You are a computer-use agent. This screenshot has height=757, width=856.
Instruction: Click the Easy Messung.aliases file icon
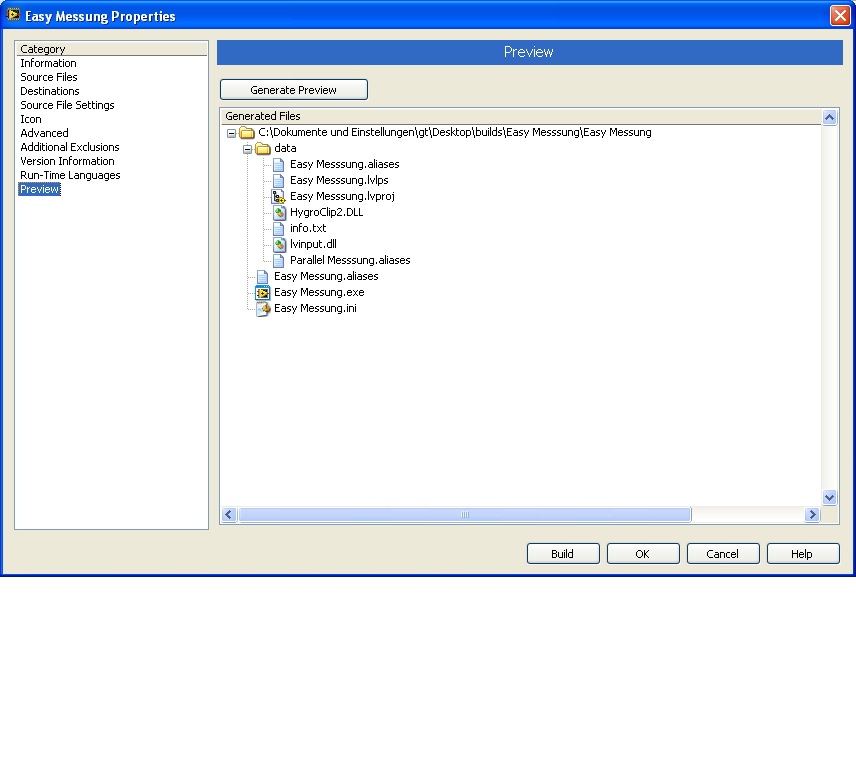point(263,276)
